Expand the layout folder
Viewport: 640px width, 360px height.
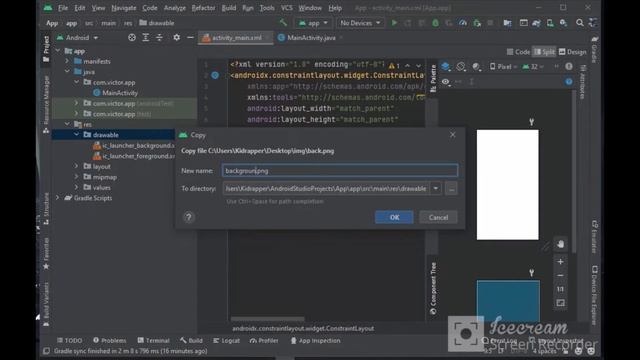point(77,167)
